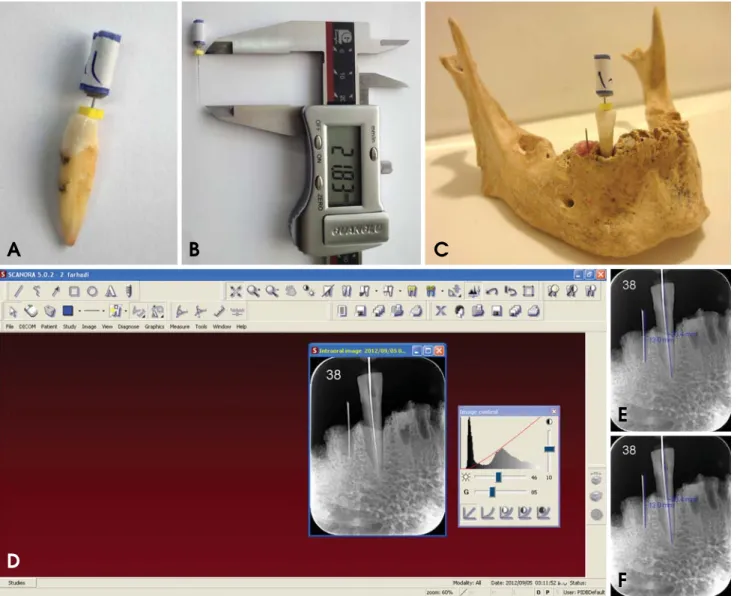Click the first linear curve preset button
Image resolution: width=740 pixels, height=596 pixels.
(x=470, y=512)
